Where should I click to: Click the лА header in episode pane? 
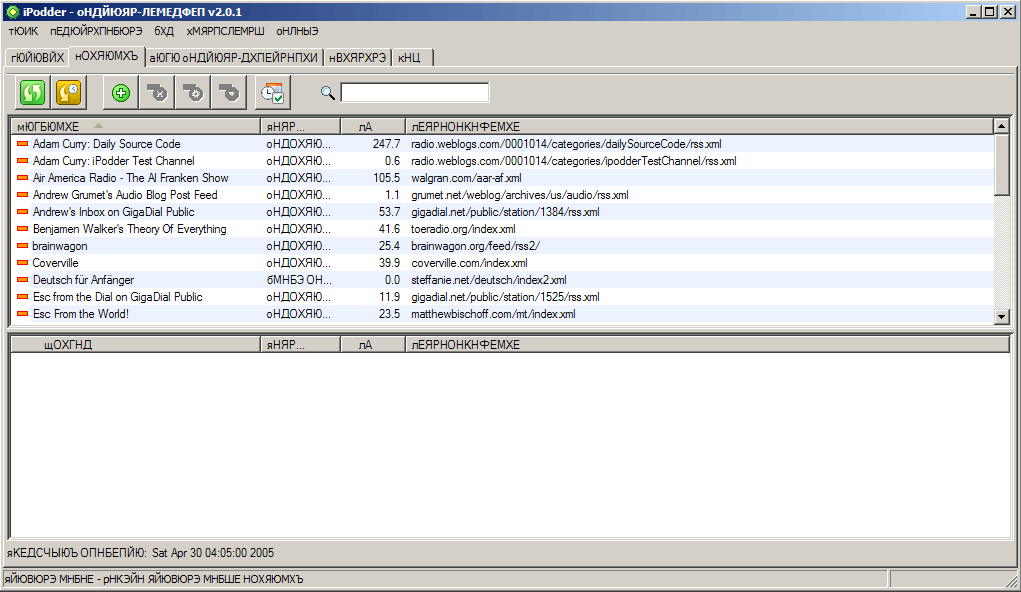pyautogui.click(x=372, y=345)
